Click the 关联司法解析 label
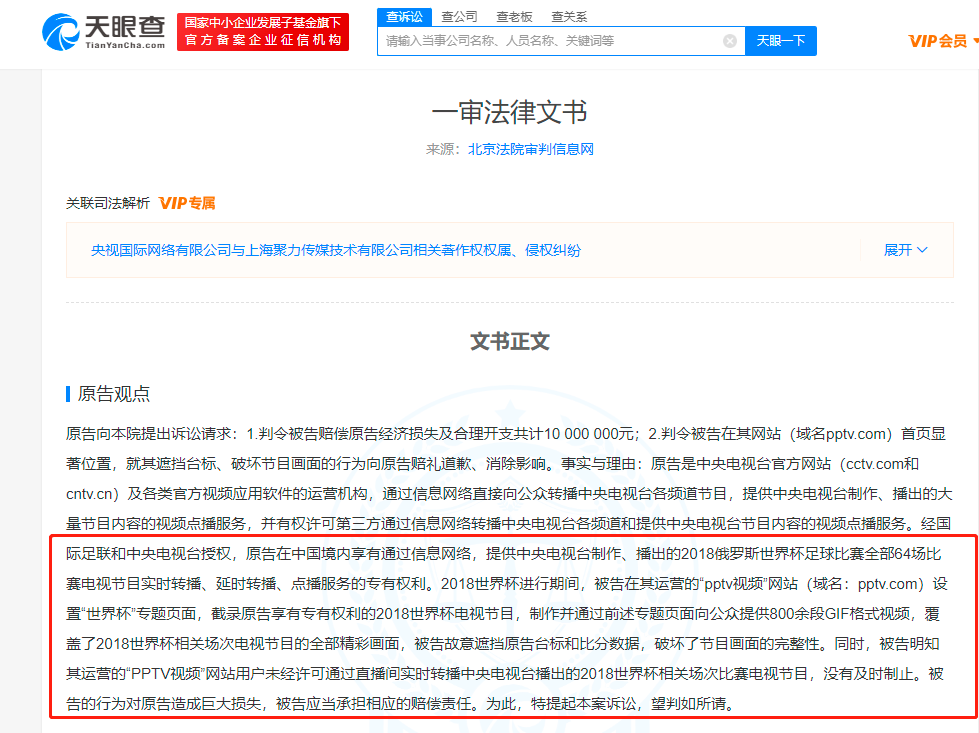The height and width of the screenshot is (733, 979). click(x=108, y=203)
